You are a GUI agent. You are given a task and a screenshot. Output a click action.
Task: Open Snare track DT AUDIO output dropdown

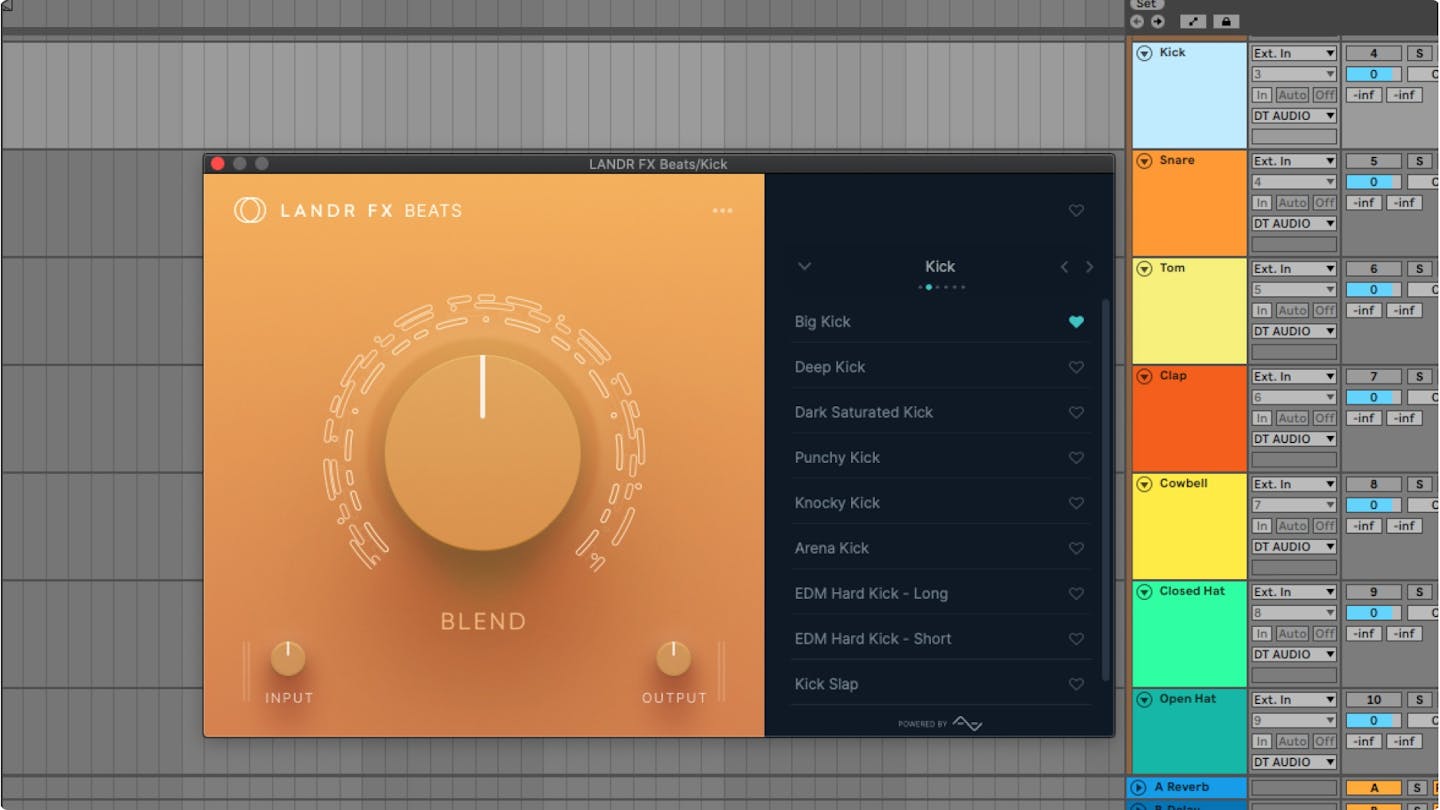[x=1294, y=224]
